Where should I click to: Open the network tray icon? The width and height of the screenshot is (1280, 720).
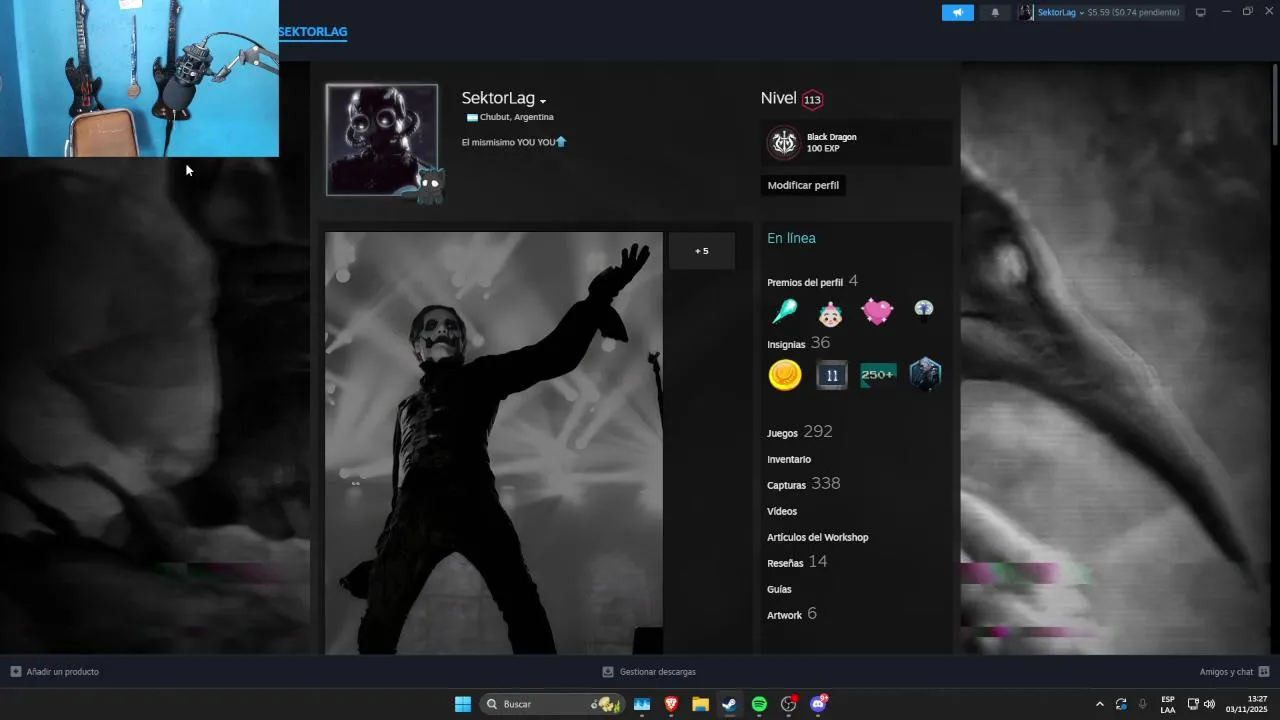[x=1193, y=704]
